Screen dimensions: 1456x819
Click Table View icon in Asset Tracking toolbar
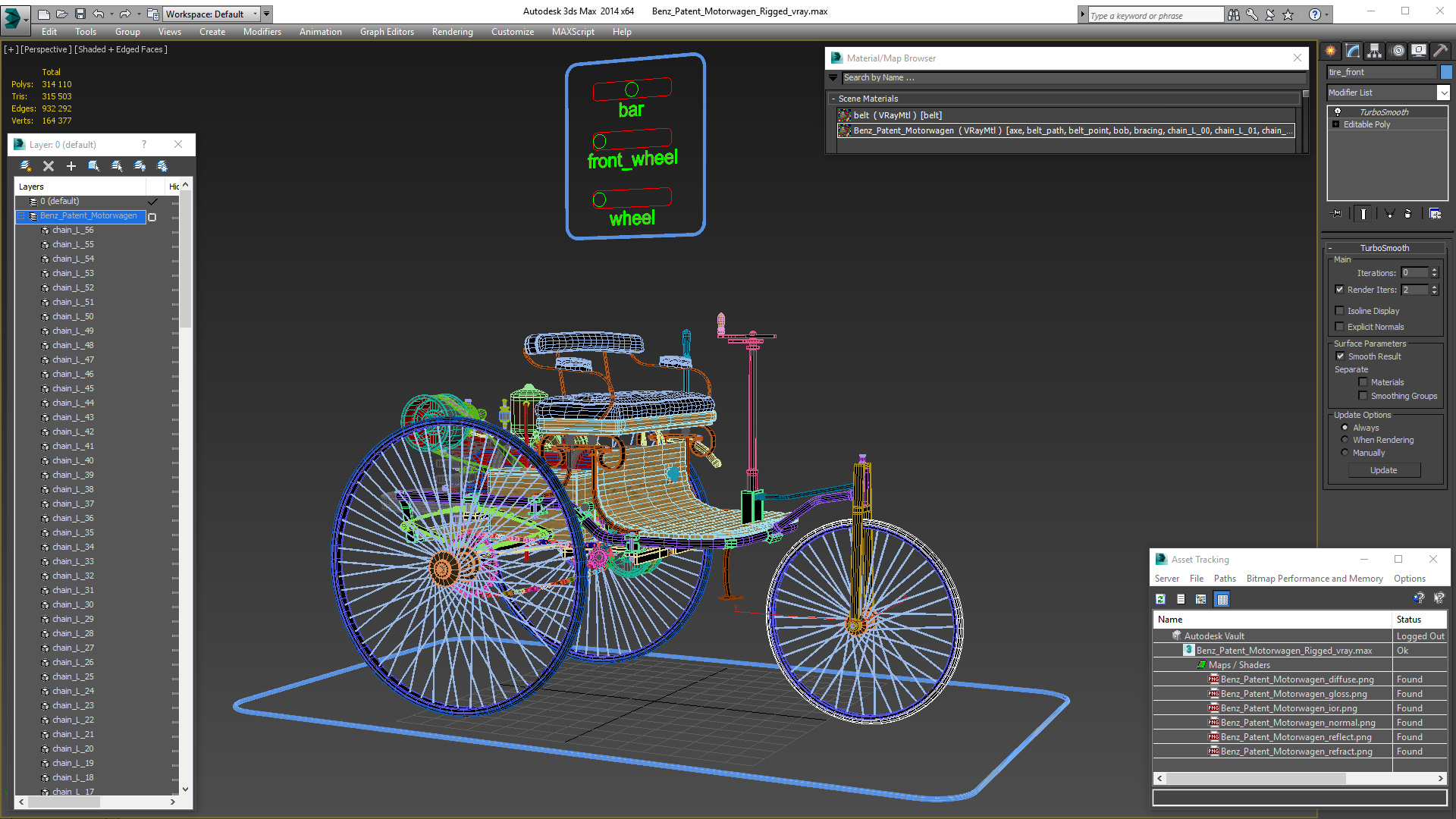[1222, 599]
